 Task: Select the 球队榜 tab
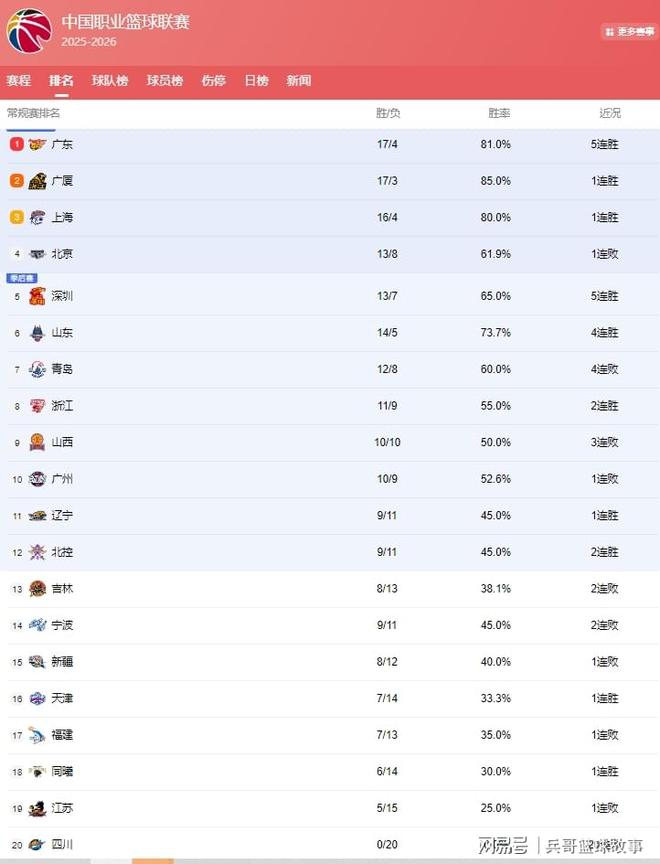[x=110, y=81]
